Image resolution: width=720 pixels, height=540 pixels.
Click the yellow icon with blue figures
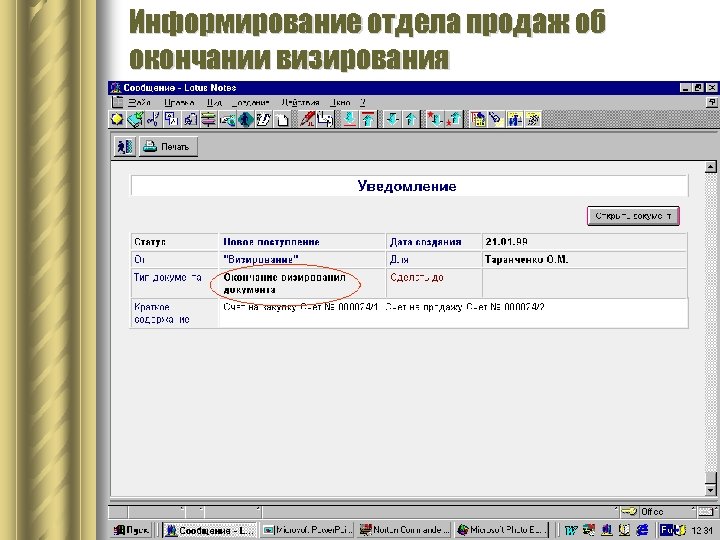pos(515,119)
